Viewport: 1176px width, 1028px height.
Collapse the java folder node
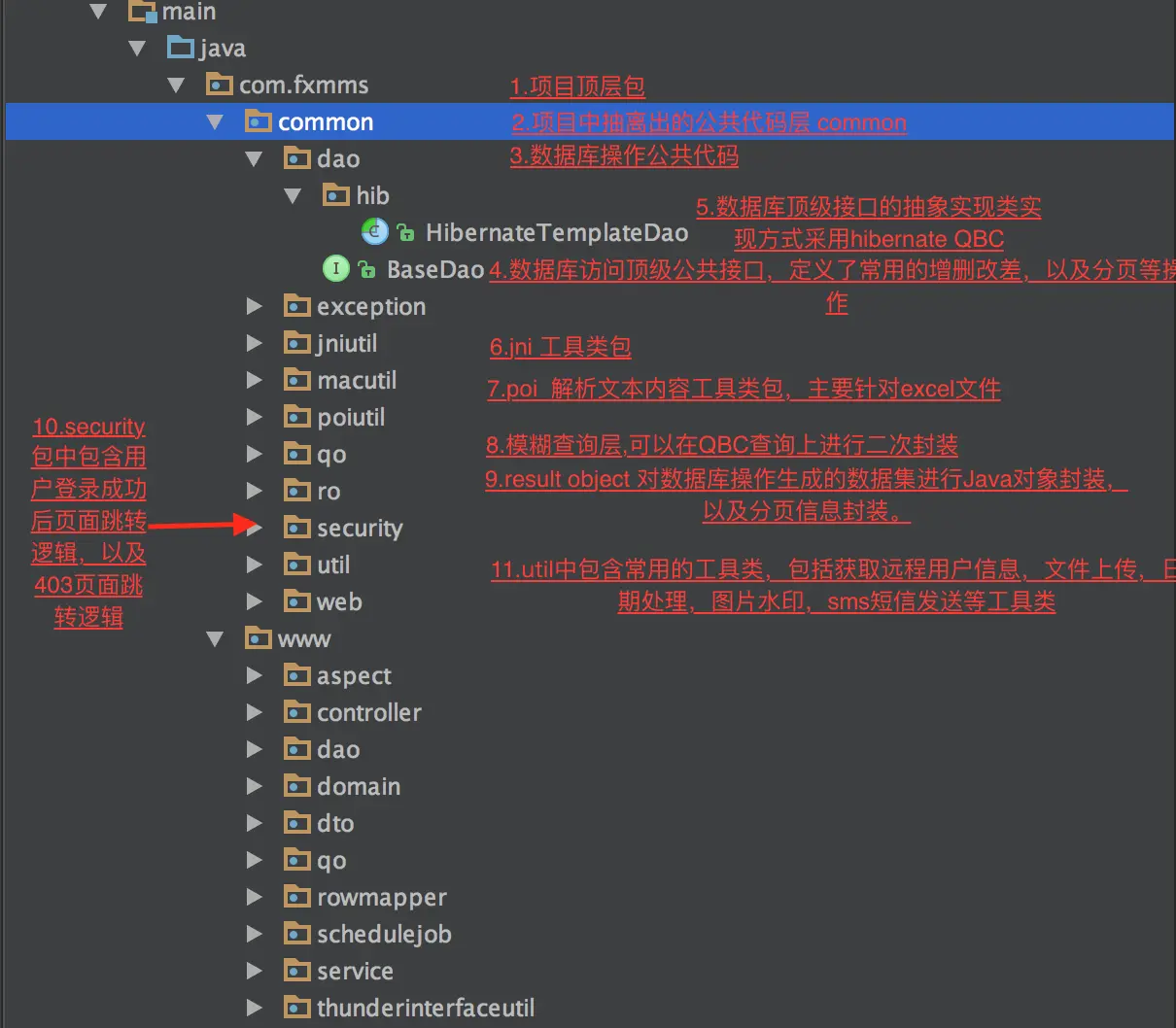click(137, 48)
